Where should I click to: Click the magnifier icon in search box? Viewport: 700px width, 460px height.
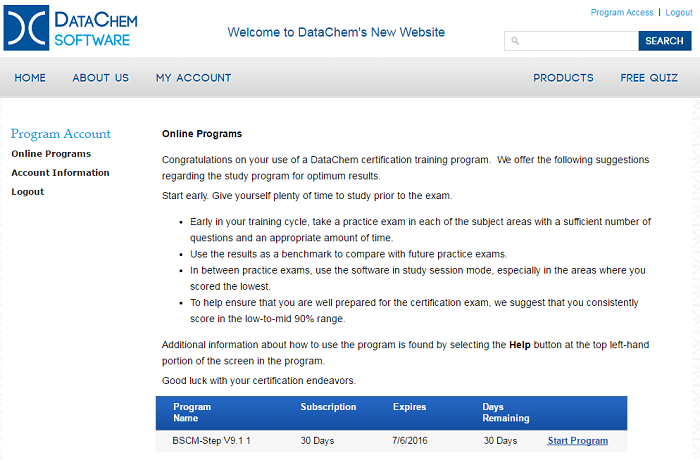click(x=515, y=41)
